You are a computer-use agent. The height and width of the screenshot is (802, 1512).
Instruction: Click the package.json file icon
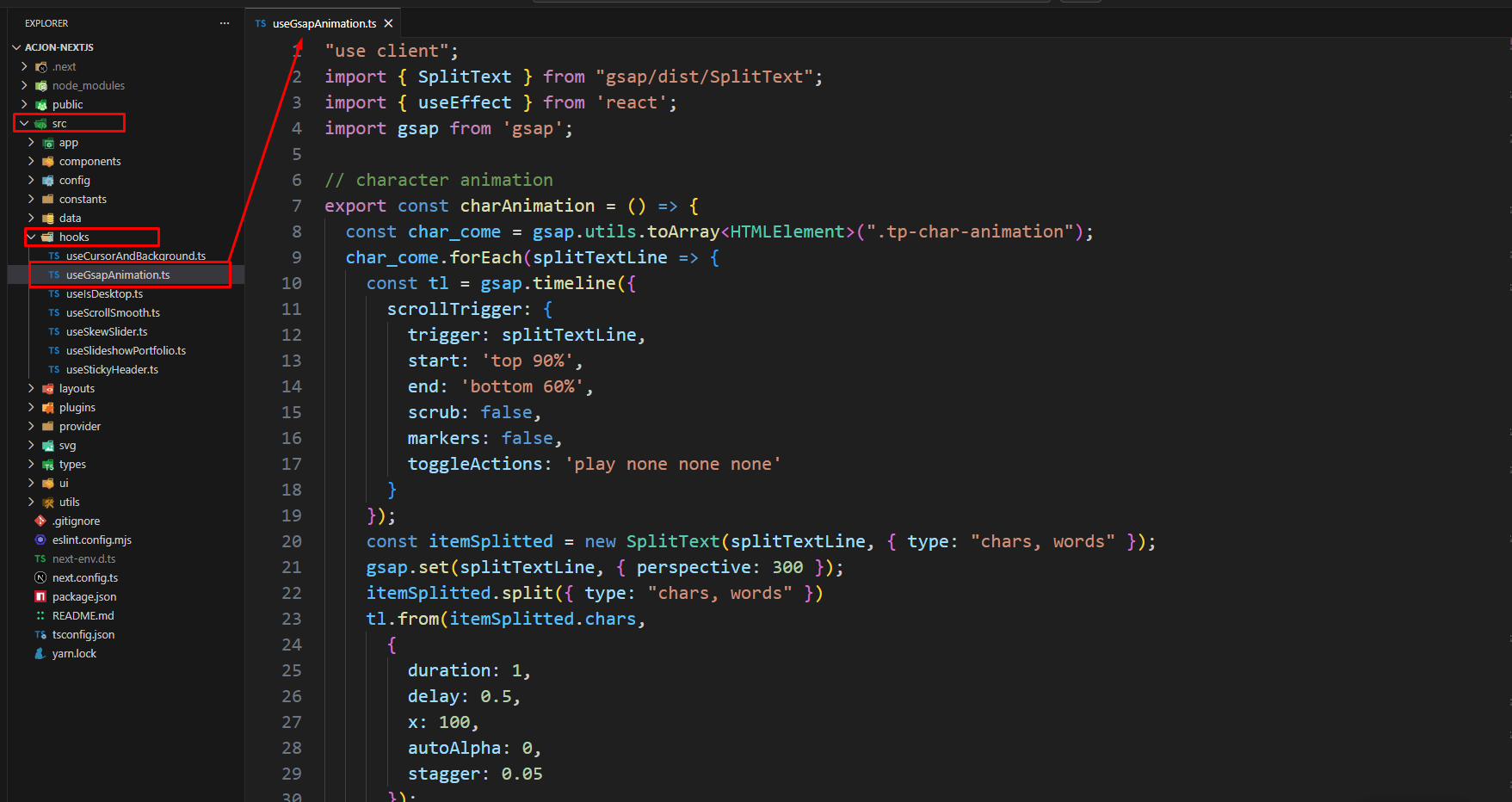tap(40, 597)
